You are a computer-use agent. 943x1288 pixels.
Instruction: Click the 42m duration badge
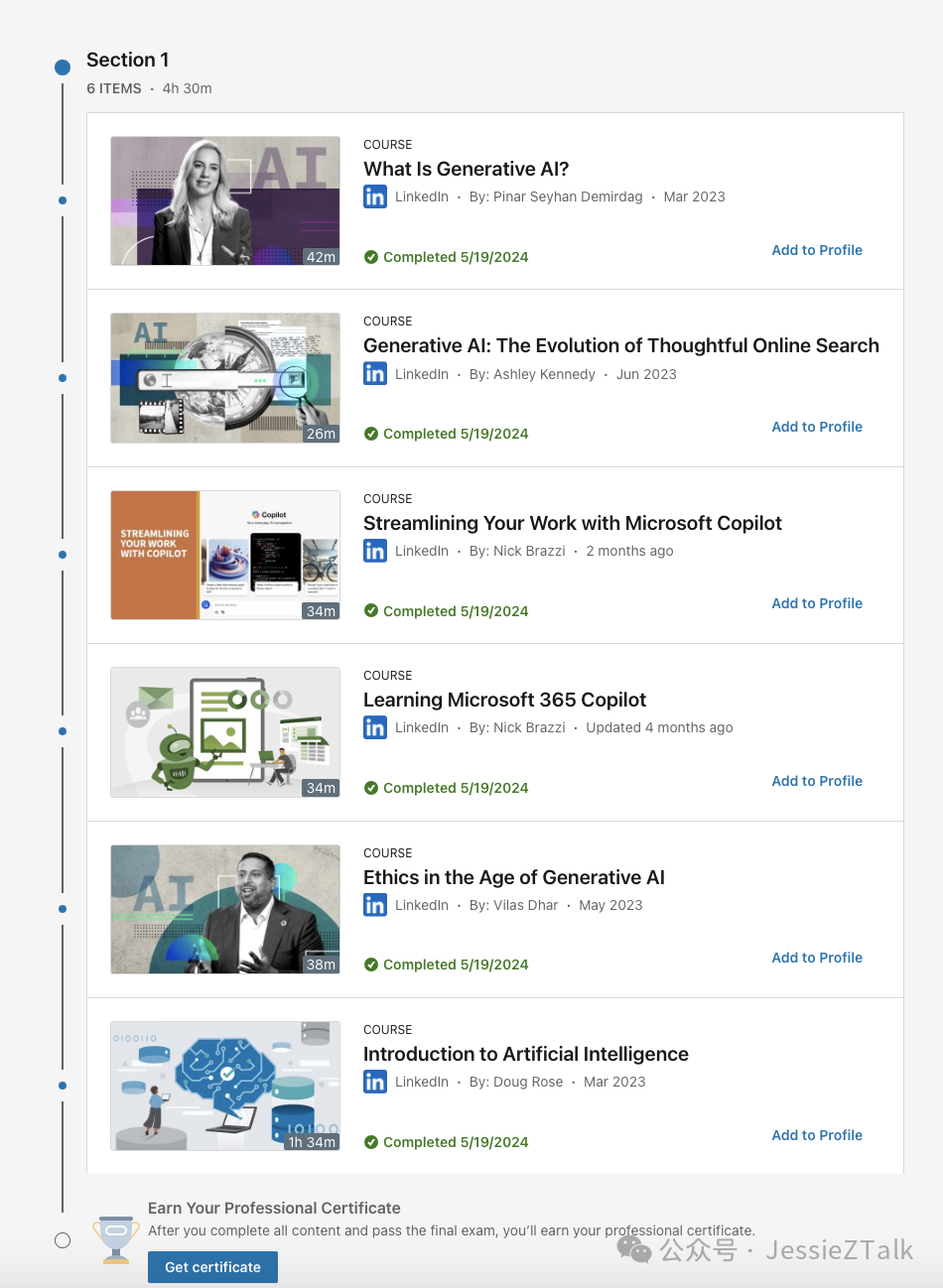321,257
